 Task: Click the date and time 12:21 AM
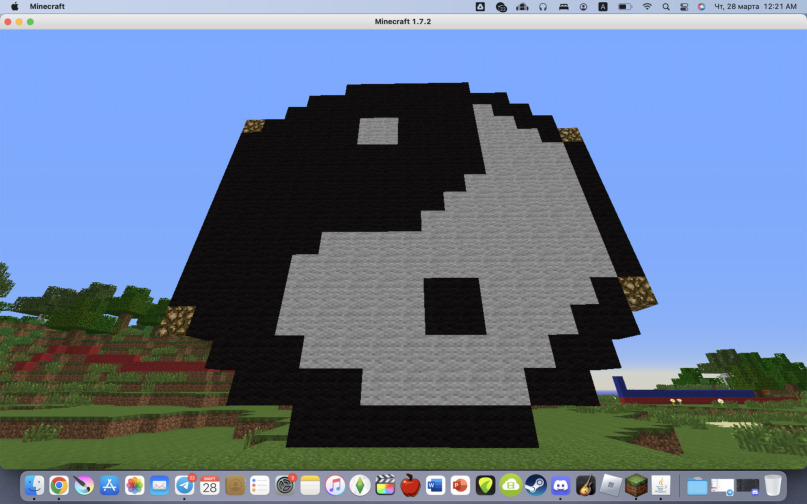click(755, 7)
